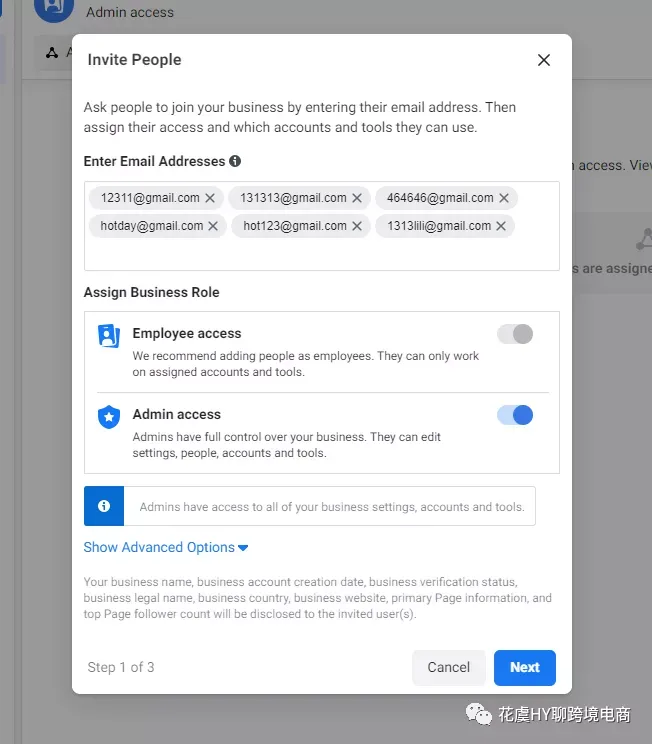This screenshot has width=652, height=744.
Task: Click the Admin access shield icon
Action: pyautogui.click(x=109, y=417)
